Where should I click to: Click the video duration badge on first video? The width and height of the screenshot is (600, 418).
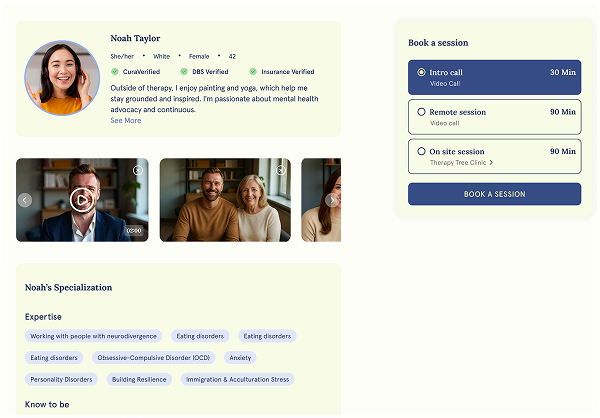pos(134,231)
